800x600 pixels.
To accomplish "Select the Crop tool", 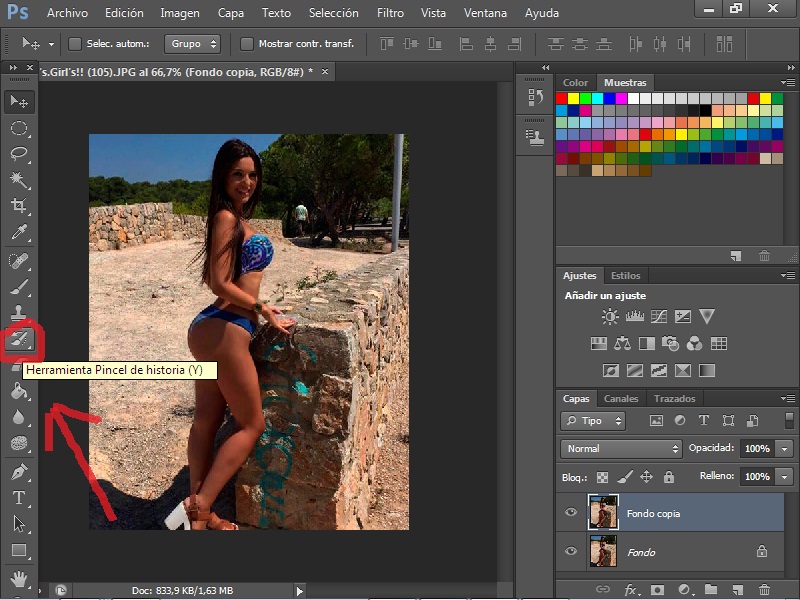I will [x=19, y=206].
